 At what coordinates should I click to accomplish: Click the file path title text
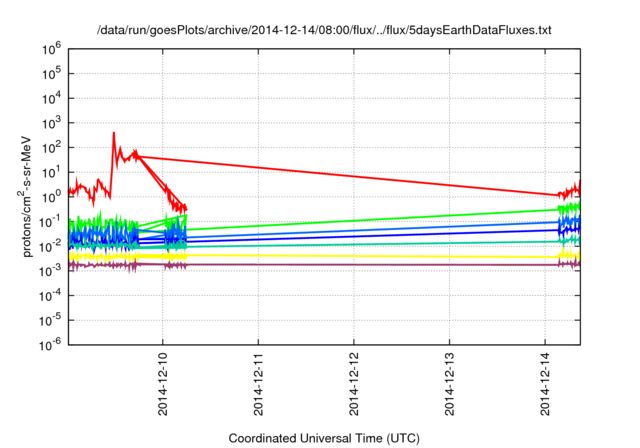coord(324,30)
